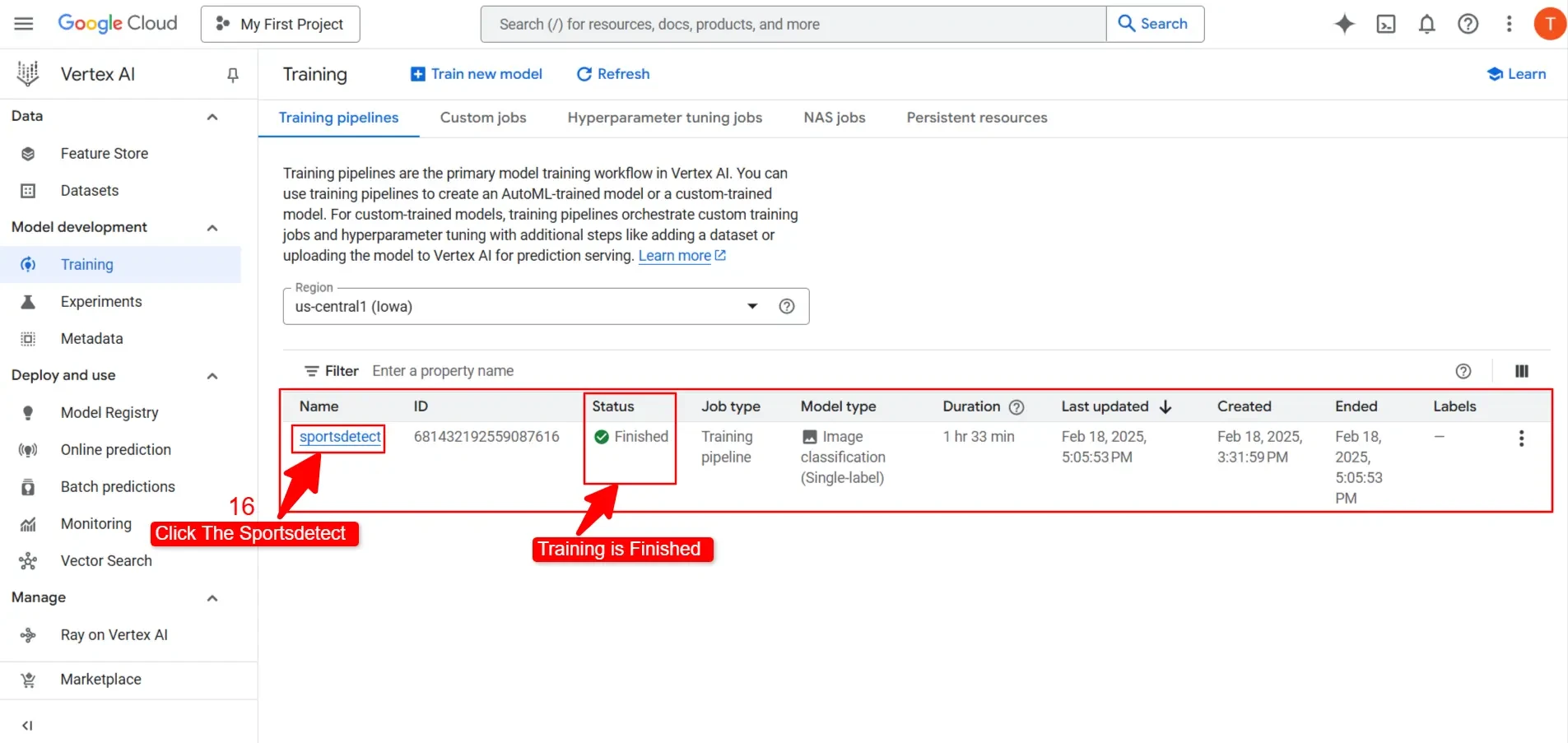Click the Experiments flask icon
1568x743 pixels.
[28, 302]
